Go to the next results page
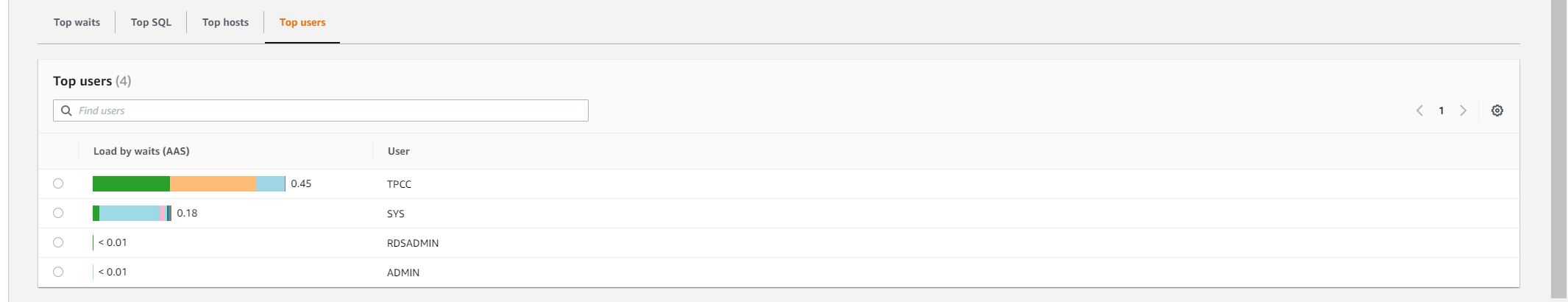This screenshot has width=1568, height=302. [1463, 110]
